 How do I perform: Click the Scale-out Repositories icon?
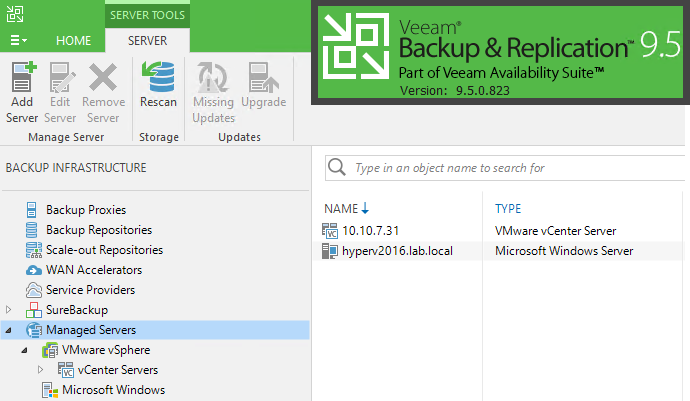pos(34,250)
